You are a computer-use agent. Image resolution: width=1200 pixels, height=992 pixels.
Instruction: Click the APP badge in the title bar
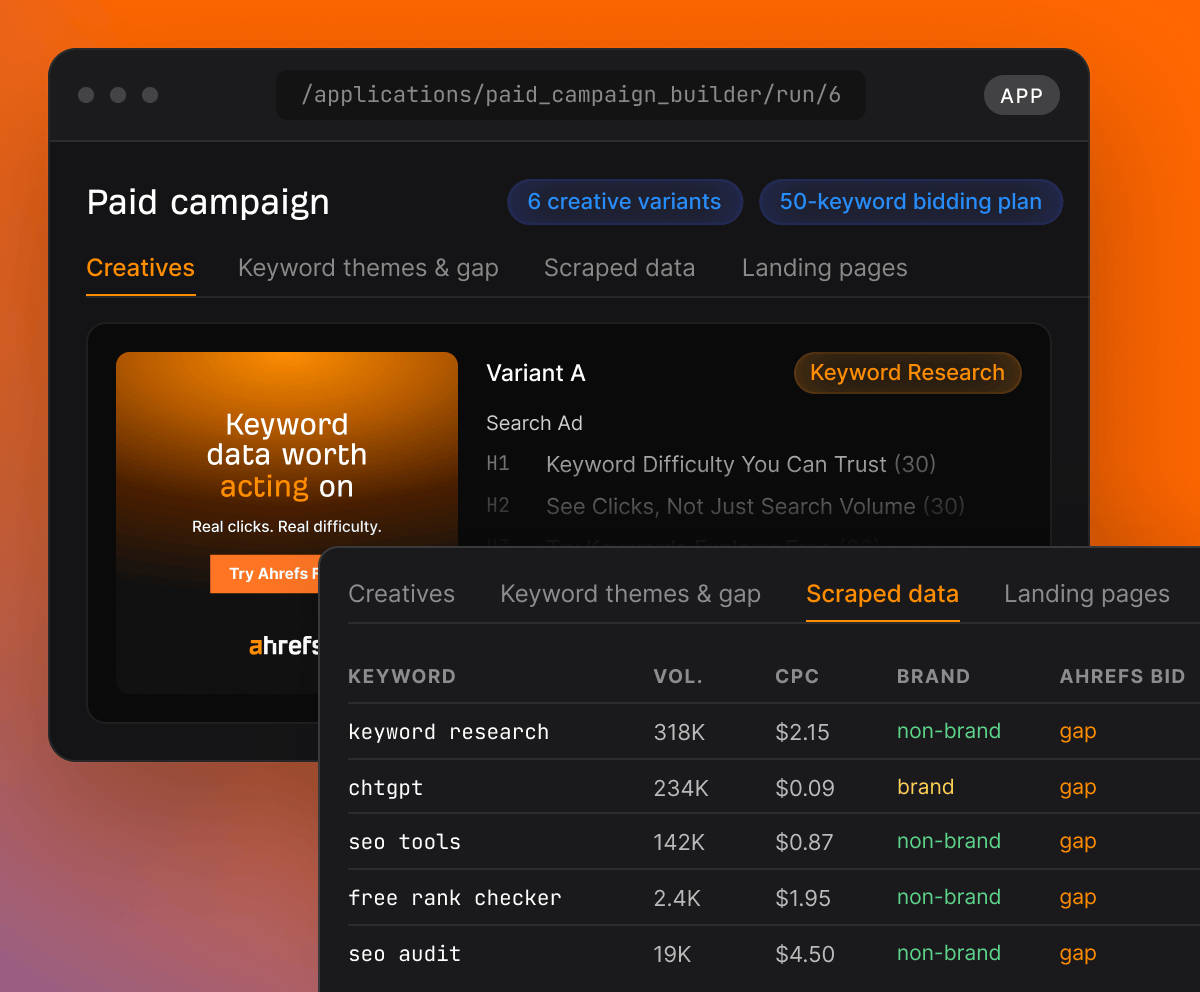coord(1022,96)
